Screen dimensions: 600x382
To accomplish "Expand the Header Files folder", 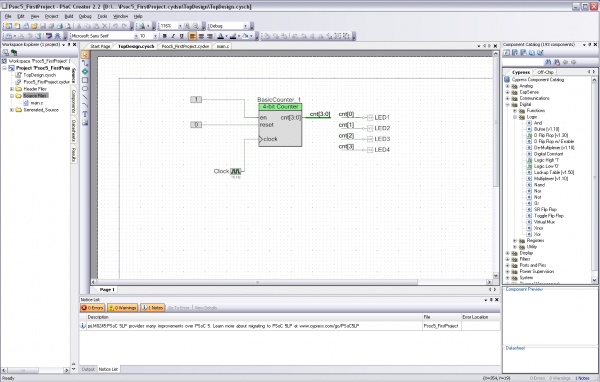I will point(12,89).
